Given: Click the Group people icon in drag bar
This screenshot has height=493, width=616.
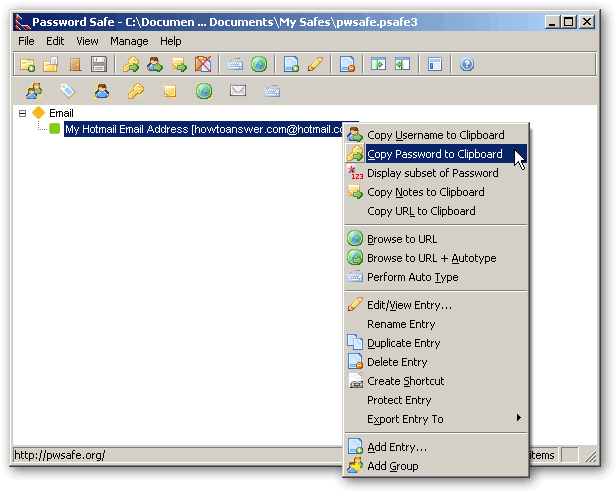Looking at the screenshot, I should (x=35, y=91).
